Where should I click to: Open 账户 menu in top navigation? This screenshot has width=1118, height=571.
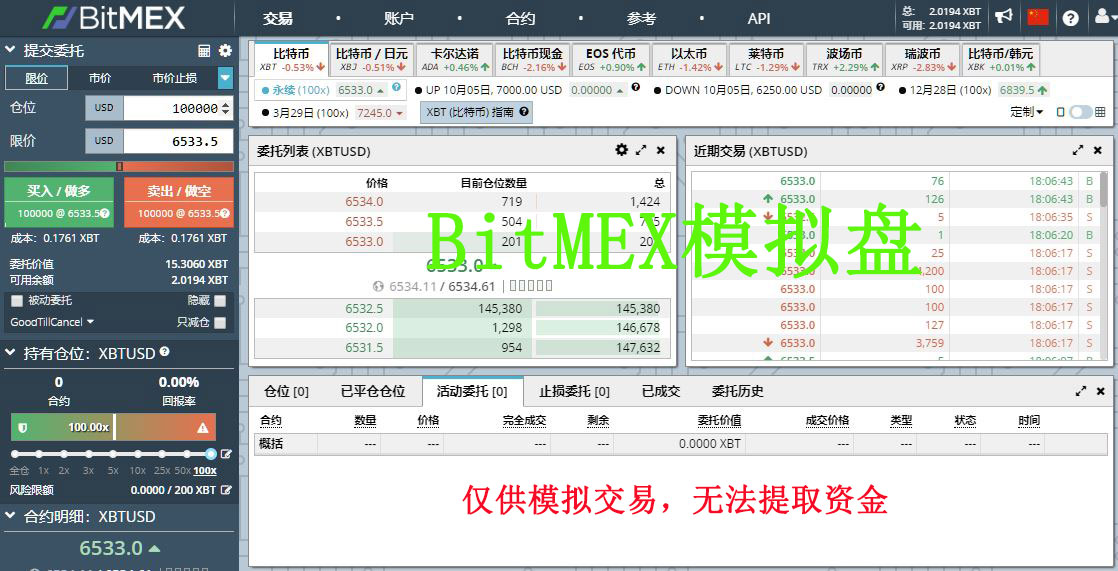tap(399, 19)
